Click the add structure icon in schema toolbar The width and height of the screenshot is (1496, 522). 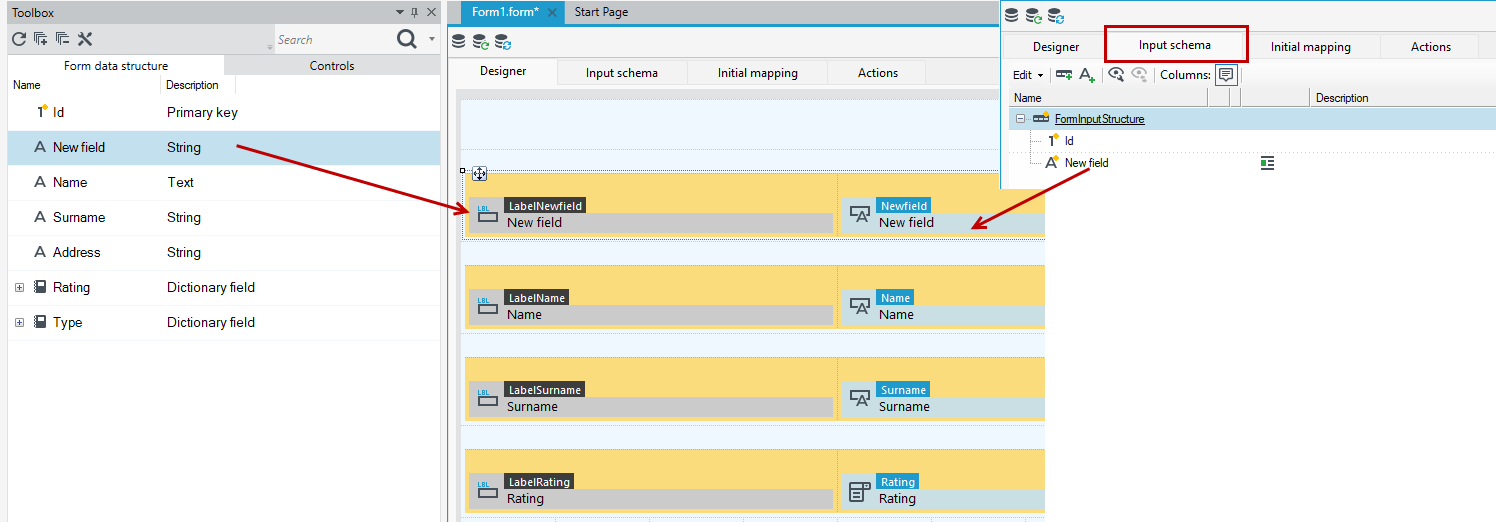pyautogui.click(x=1064, y=75)
